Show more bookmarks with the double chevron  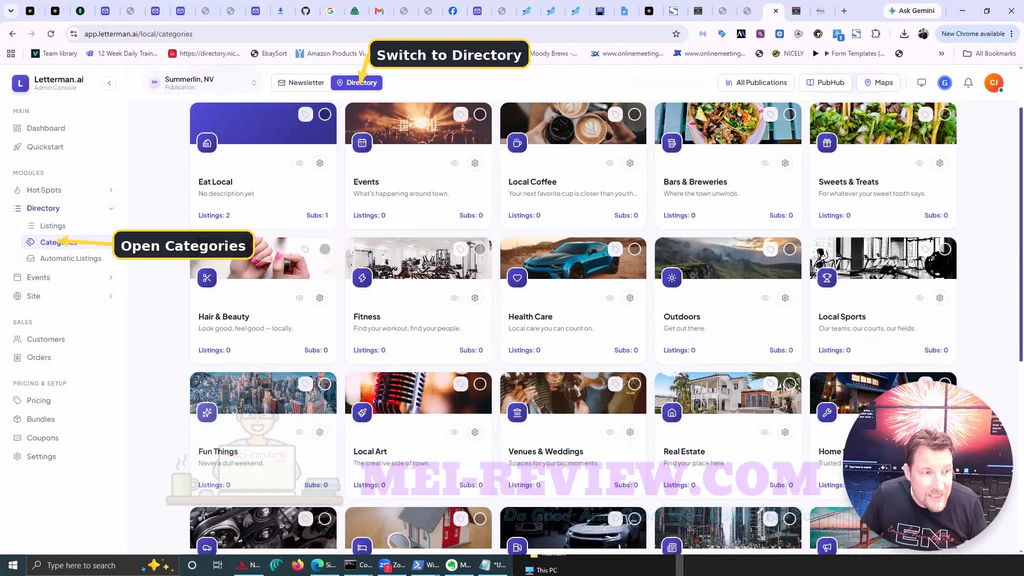941,54
